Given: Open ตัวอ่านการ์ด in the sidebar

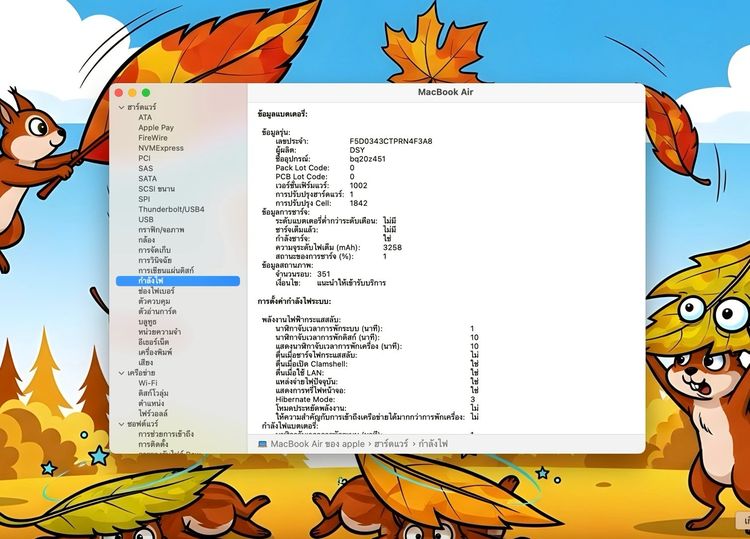Looking at the screenshot, I should pyautogui.click(x=157, y=311).
